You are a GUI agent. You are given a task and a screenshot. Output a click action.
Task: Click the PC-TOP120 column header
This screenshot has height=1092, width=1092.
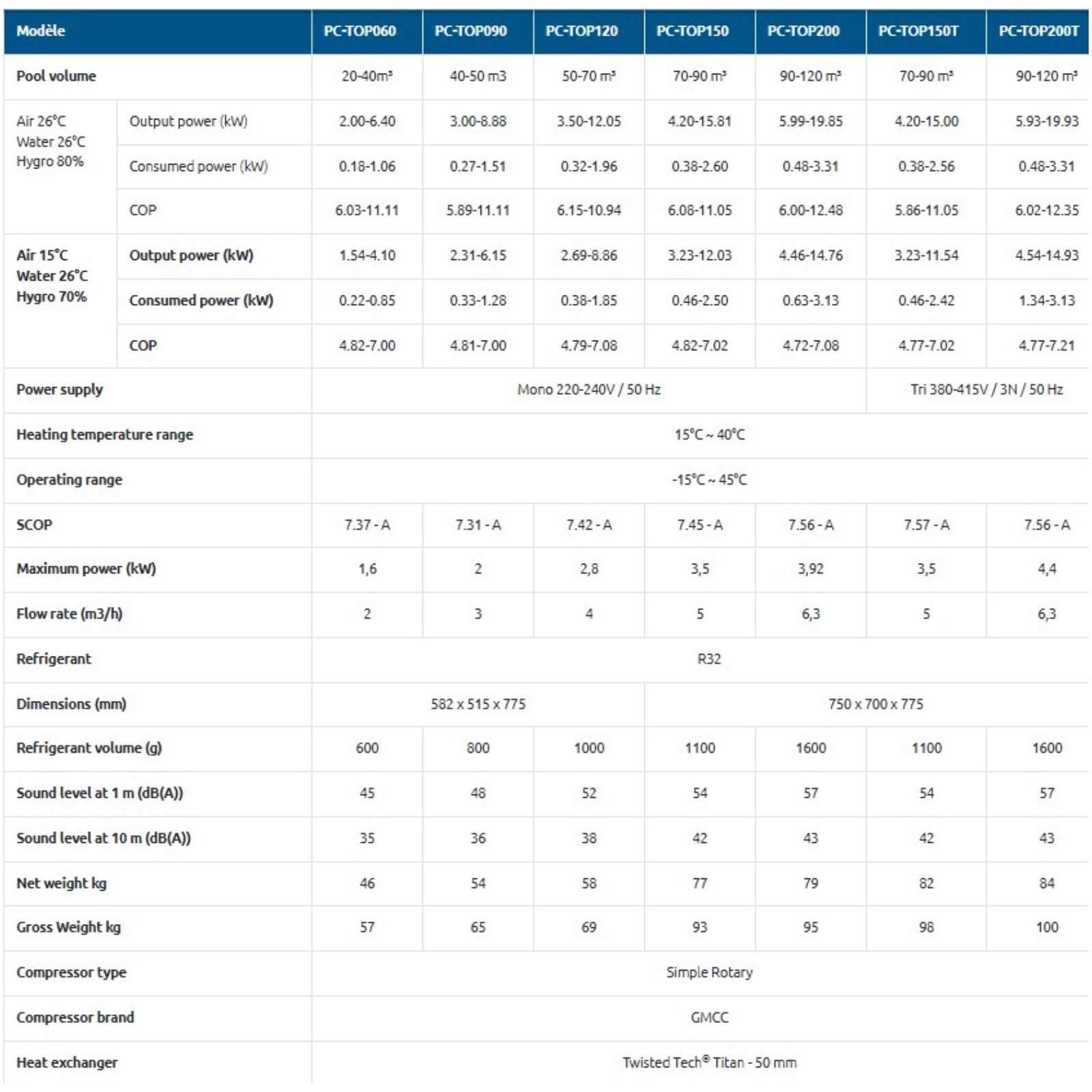581,31
